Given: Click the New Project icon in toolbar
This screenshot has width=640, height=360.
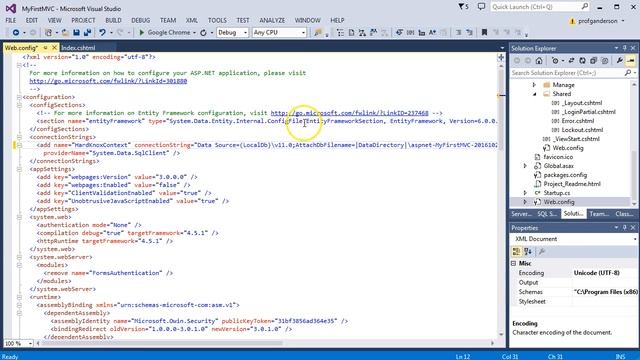Looking at the screenshot, I should pyautogui.click(x=48, y=32).
